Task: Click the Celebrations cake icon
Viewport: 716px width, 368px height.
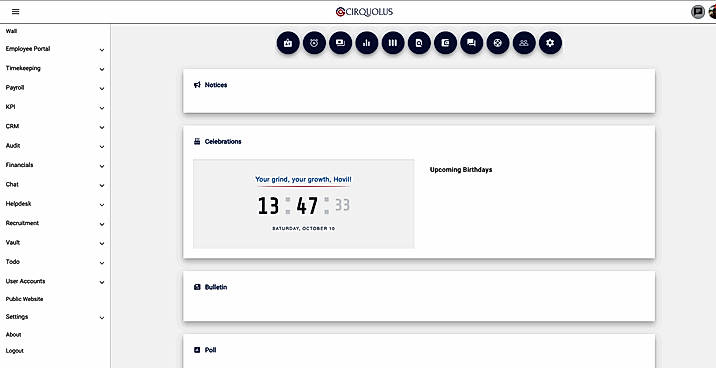Action: pos(197,142)
